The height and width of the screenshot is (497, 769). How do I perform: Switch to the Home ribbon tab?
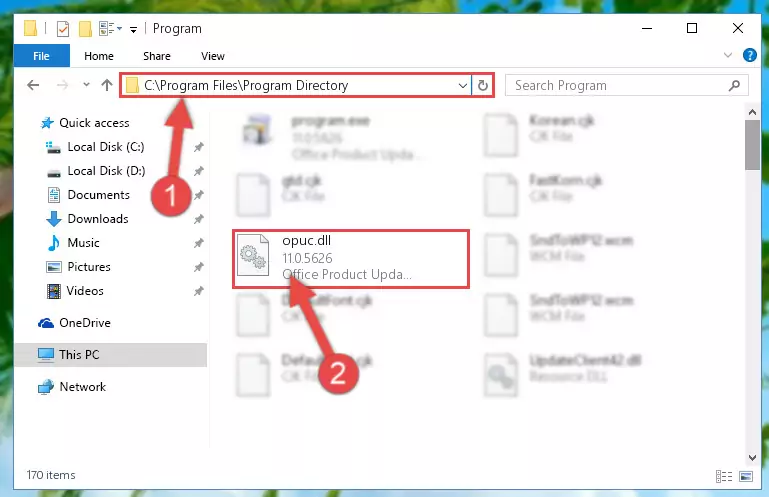(x=99, y=56)
